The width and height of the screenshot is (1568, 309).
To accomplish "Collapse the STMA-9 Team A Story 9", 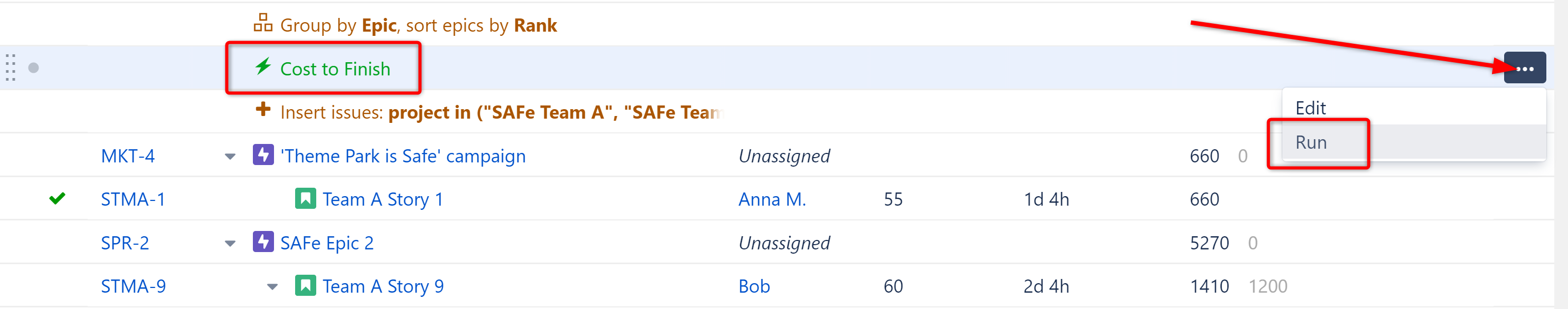I will 272,286.
